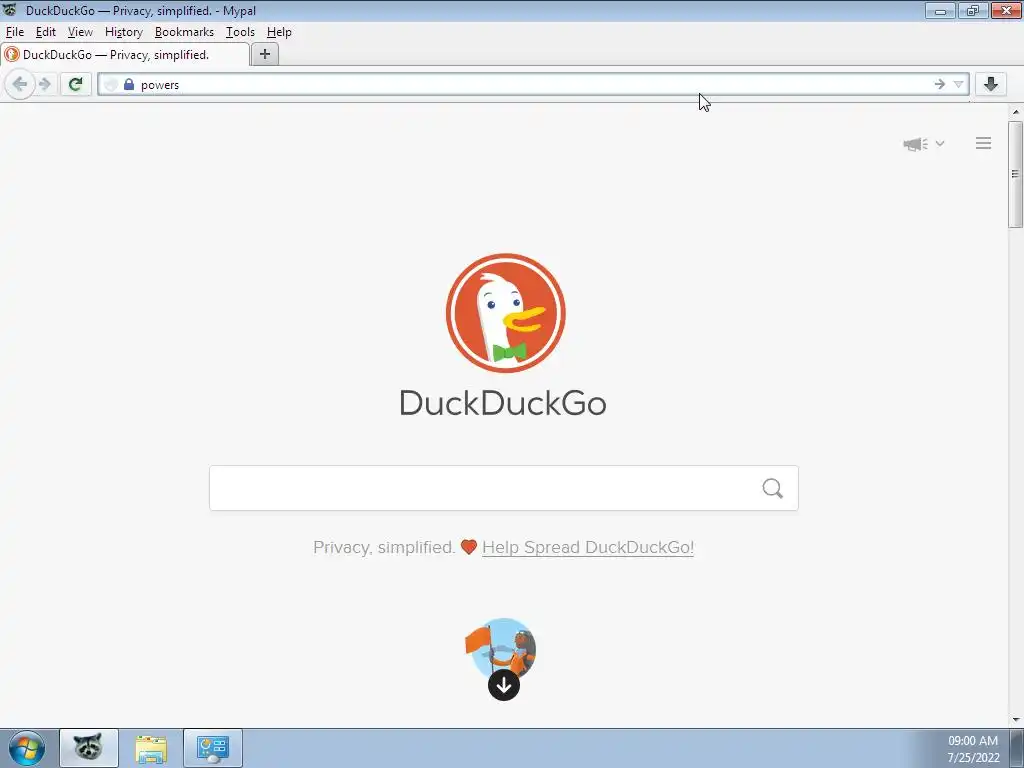Expand the chevron beside the megaphone
This screenshot has height=768, width=1024.
[x=940, y=143]
